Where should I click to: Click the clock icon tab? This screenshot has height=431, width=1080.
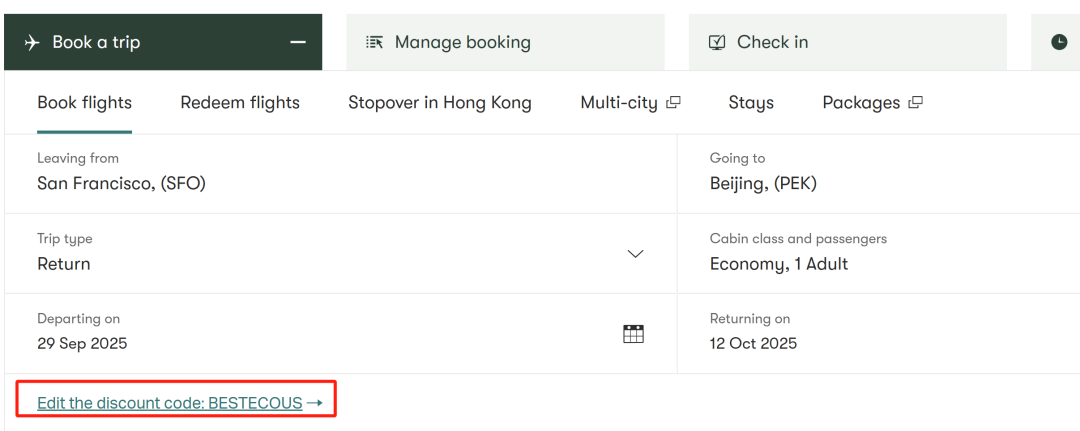coord(1059,42)
